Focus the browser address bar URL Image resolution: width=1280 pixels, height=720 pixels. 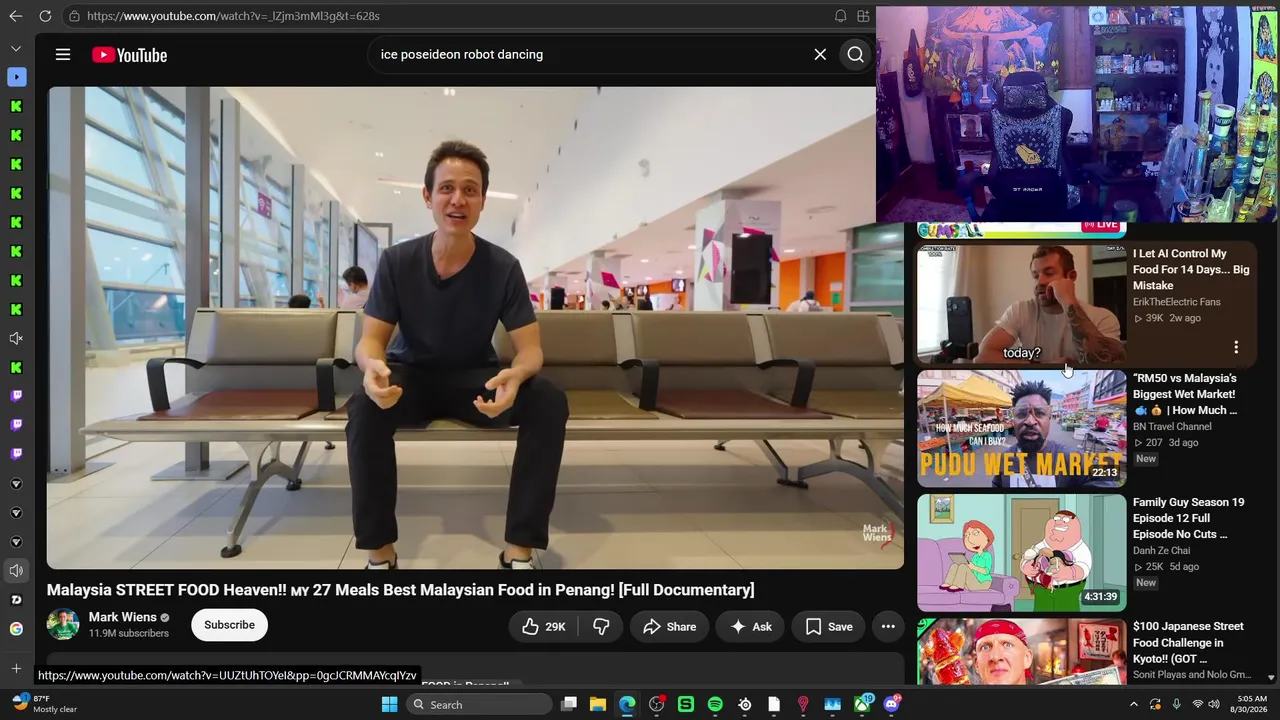point(233,16)
